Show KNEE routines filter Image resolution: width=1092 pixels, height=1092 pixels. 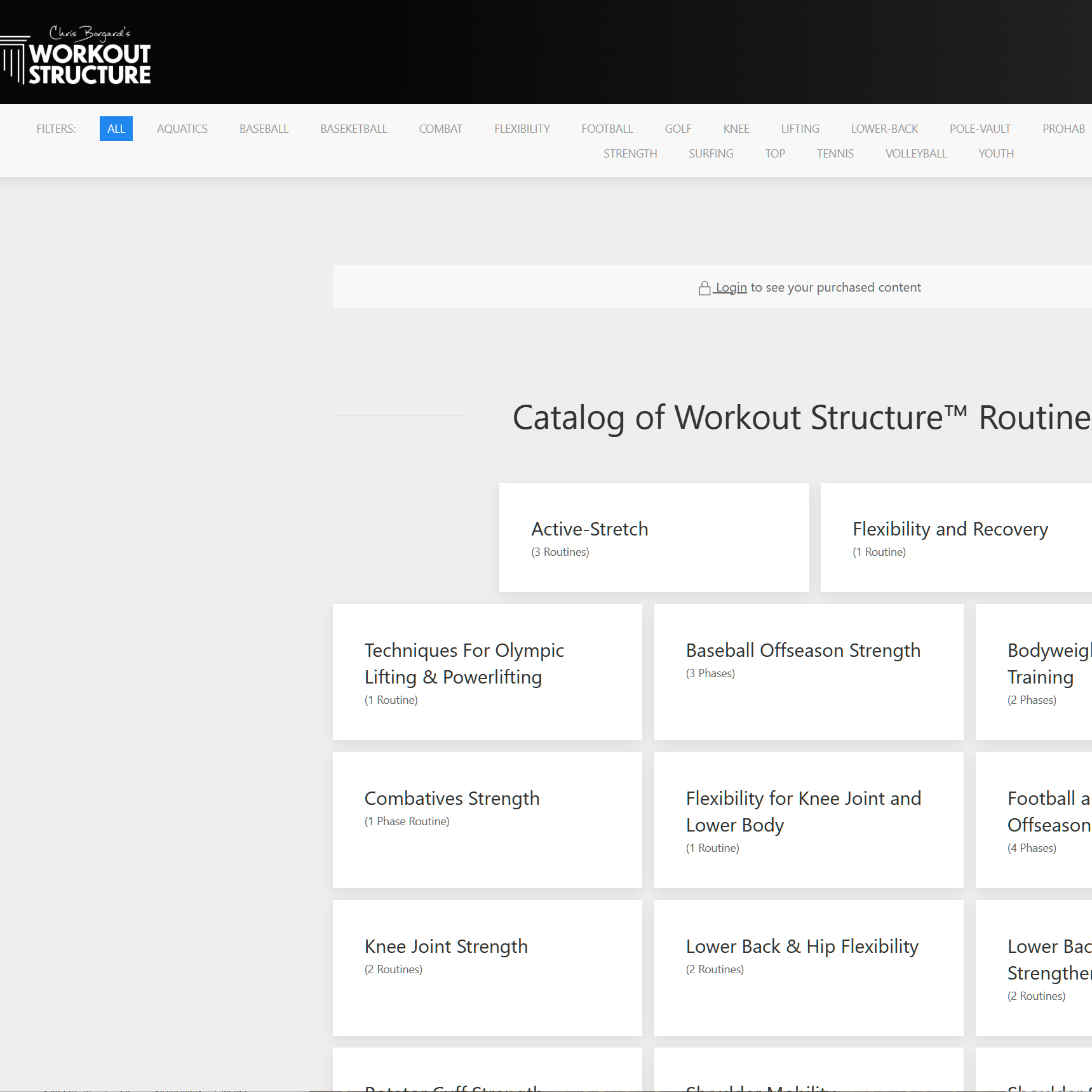736,129
